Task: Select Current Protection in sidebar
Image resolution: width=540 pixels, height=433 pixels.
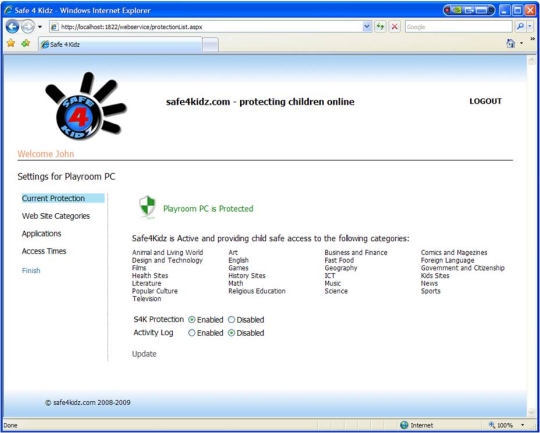Action: pos(63,198)
